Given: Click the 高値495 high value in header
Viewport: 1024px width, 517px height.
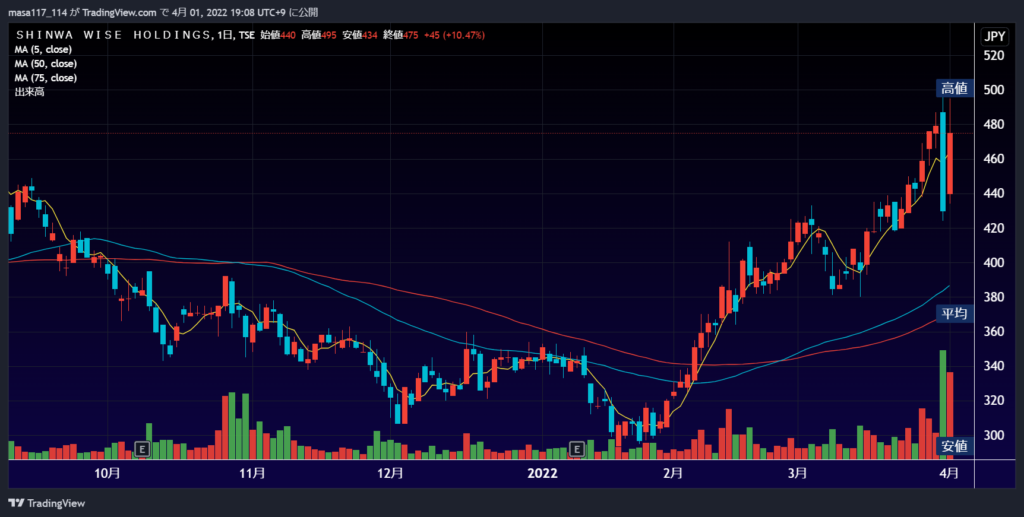Looking at the screenshot, I should (x=319, y=35).
